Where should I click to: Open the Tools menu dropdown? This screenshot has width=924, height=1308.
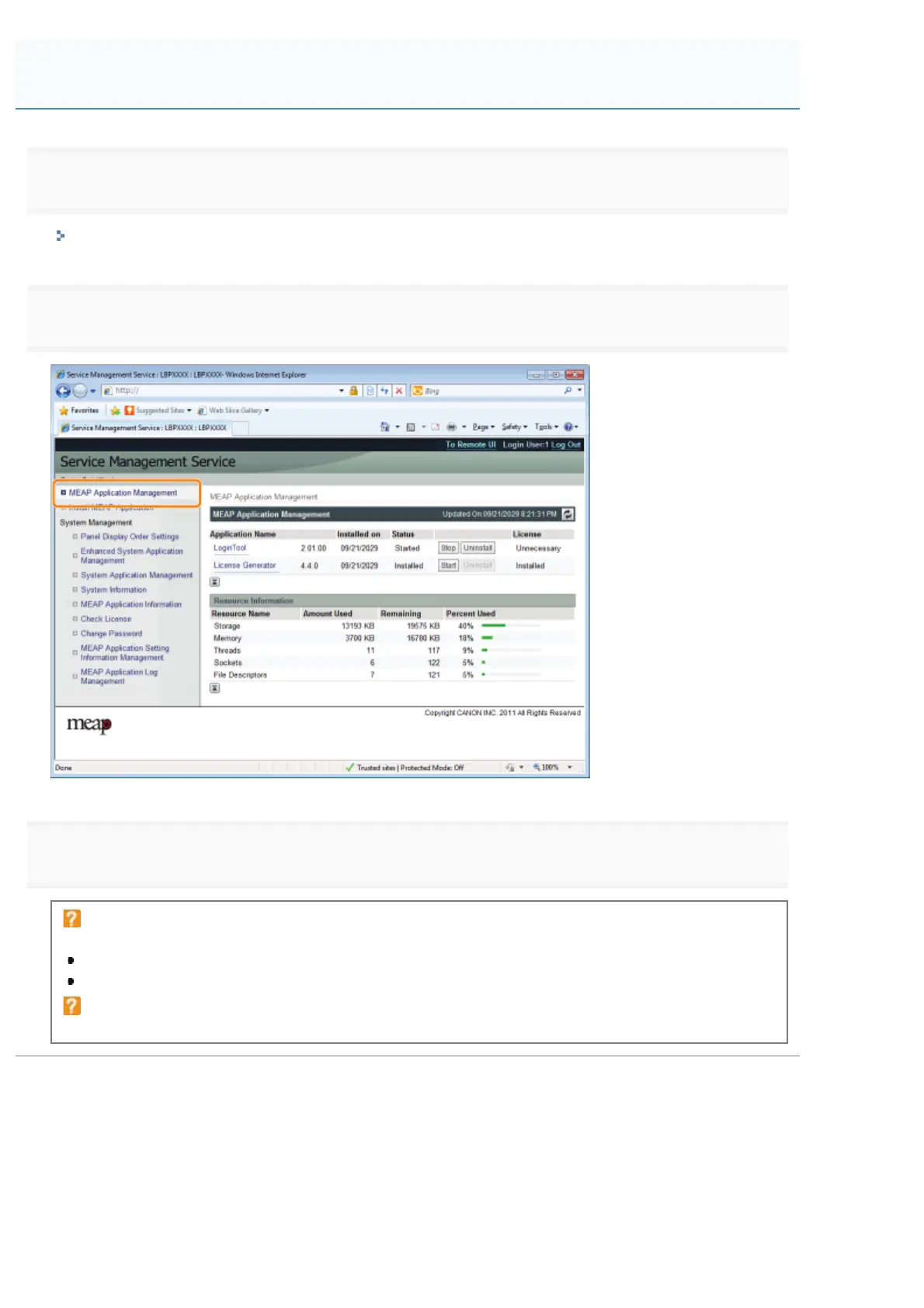[546, 427]
